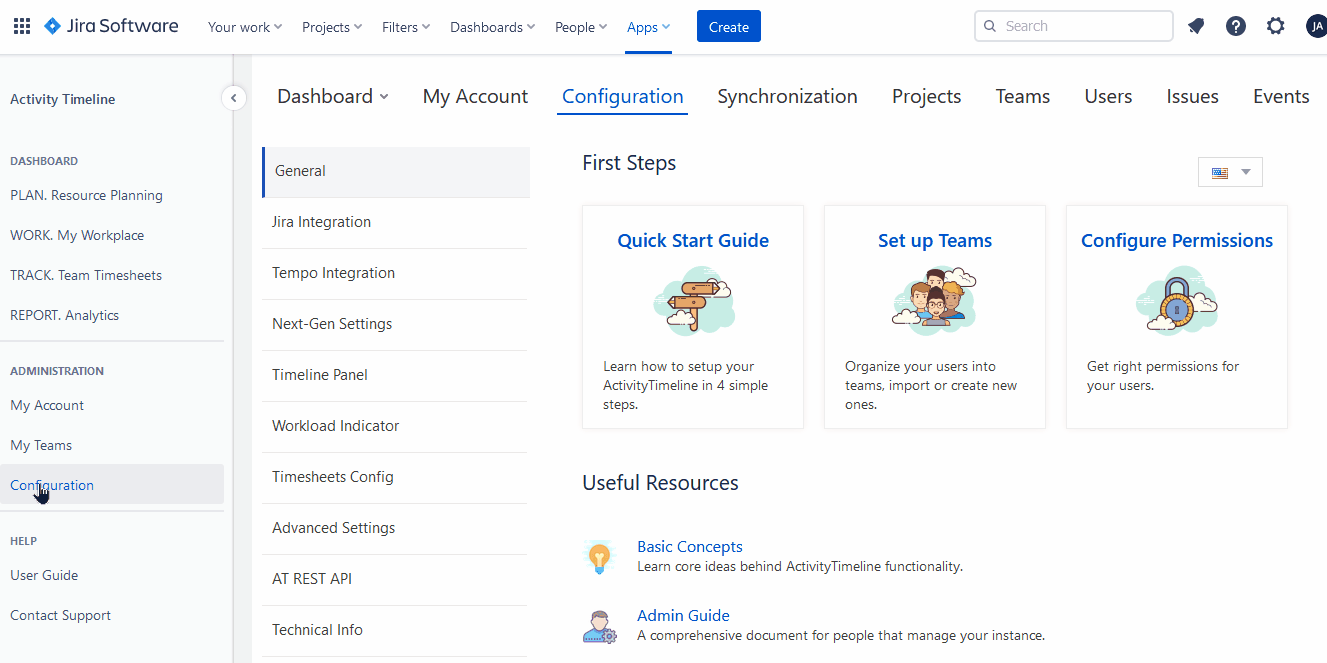Click the Admin Guide person icon
The width and height of the screenshot is (1327, 663).
coord(599,626)
